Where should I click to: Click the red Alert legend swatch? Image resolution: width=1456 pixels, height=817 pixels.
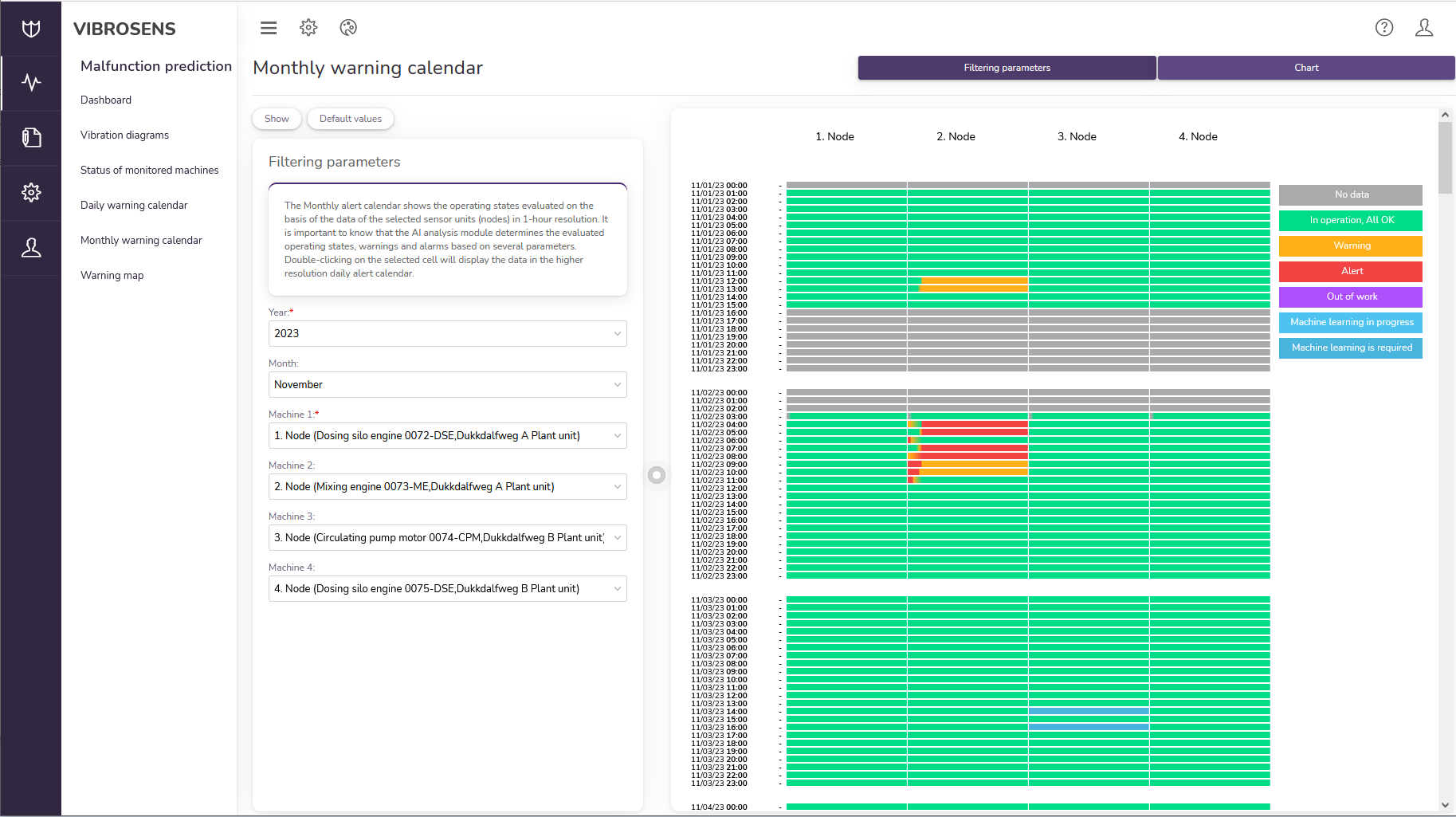[x=1350, y=271]
